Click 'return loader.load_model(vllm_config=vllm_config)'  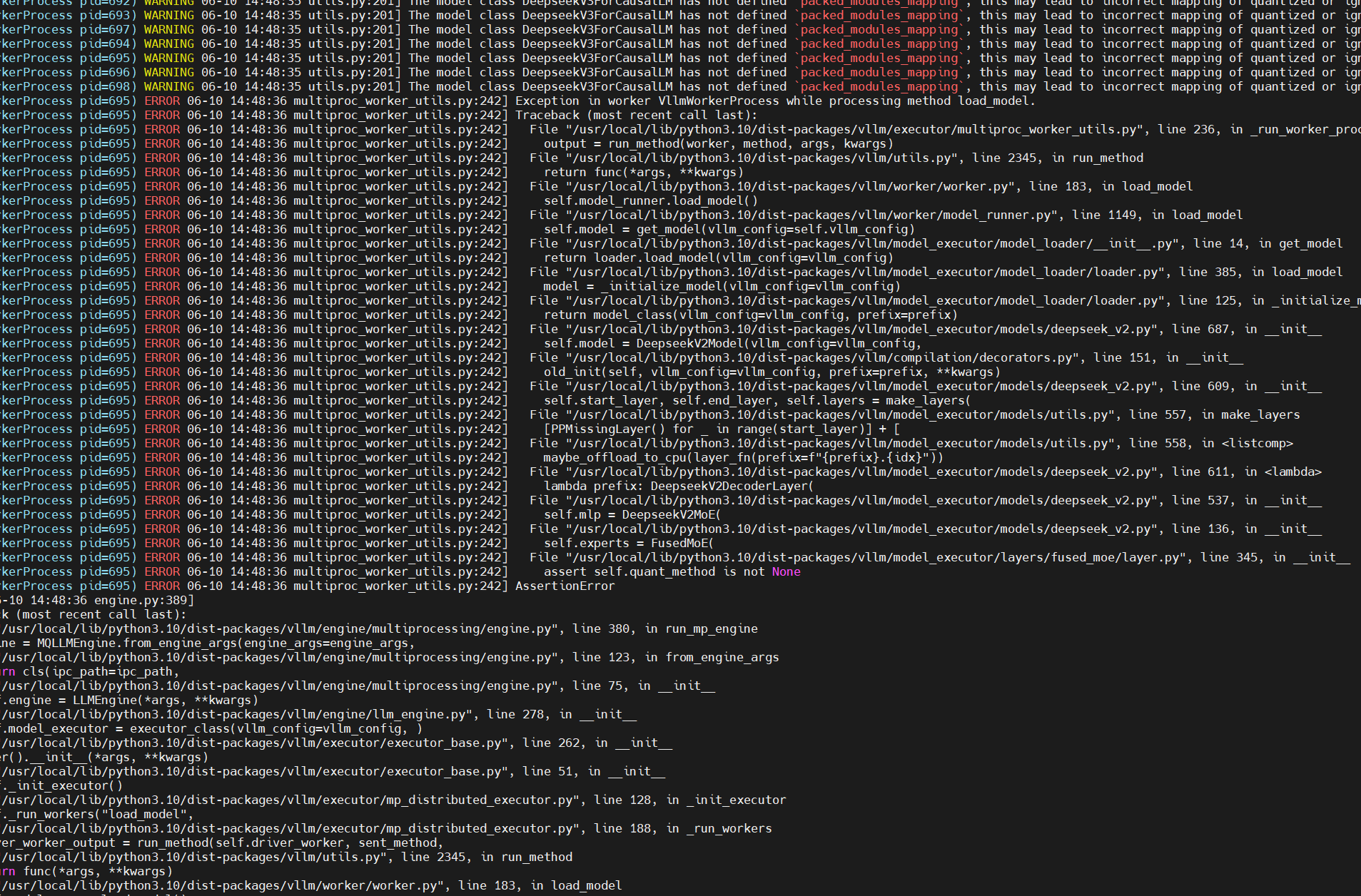pyautogui.click(x=718, y=258)
